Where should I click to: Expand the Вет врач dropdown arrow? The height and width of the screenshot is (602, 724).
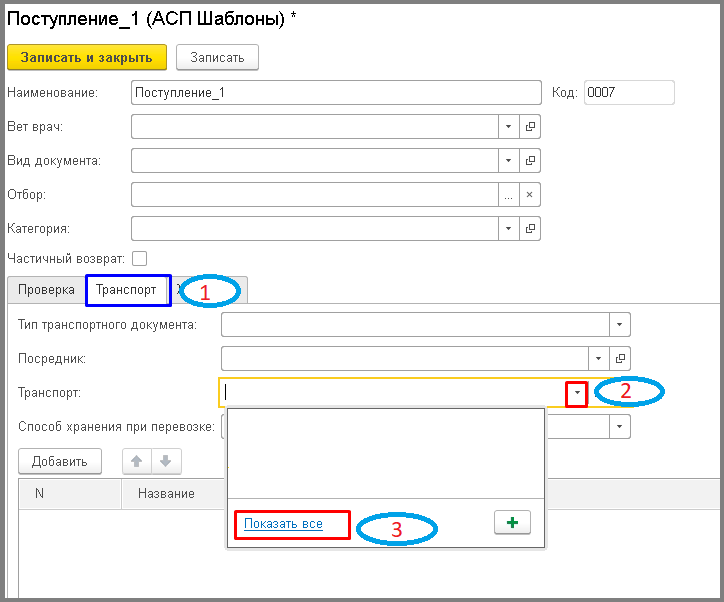[508, 126]
